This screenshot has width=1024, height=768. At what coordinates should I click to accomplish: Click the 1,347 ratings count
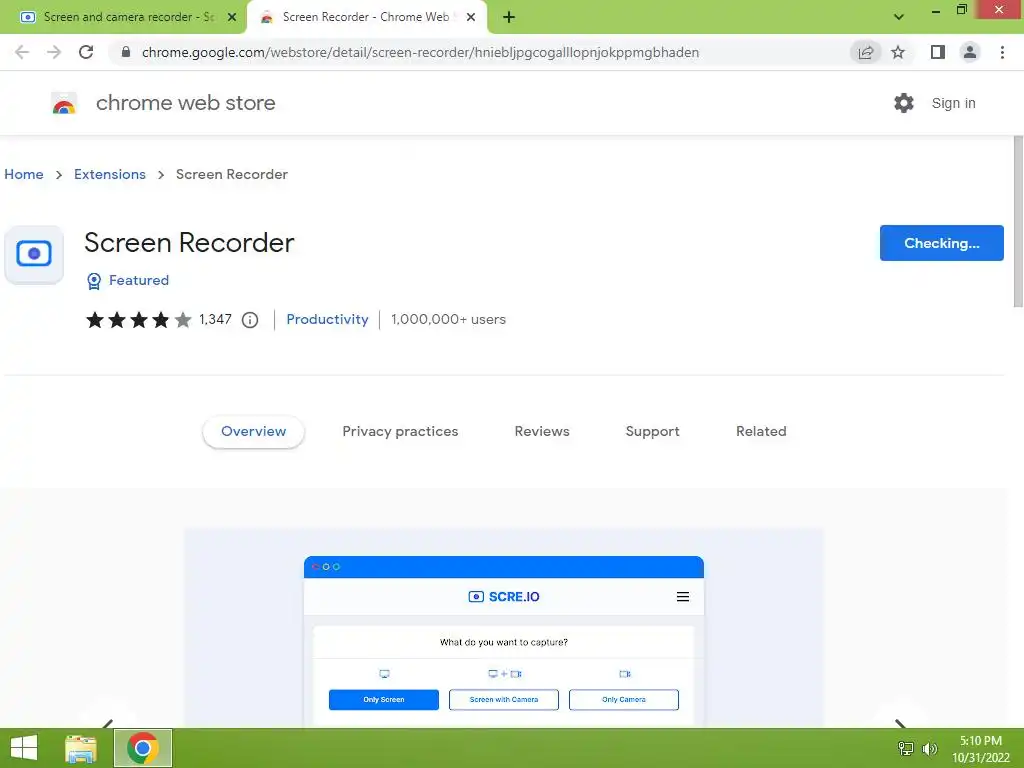(x=216, y=319)
